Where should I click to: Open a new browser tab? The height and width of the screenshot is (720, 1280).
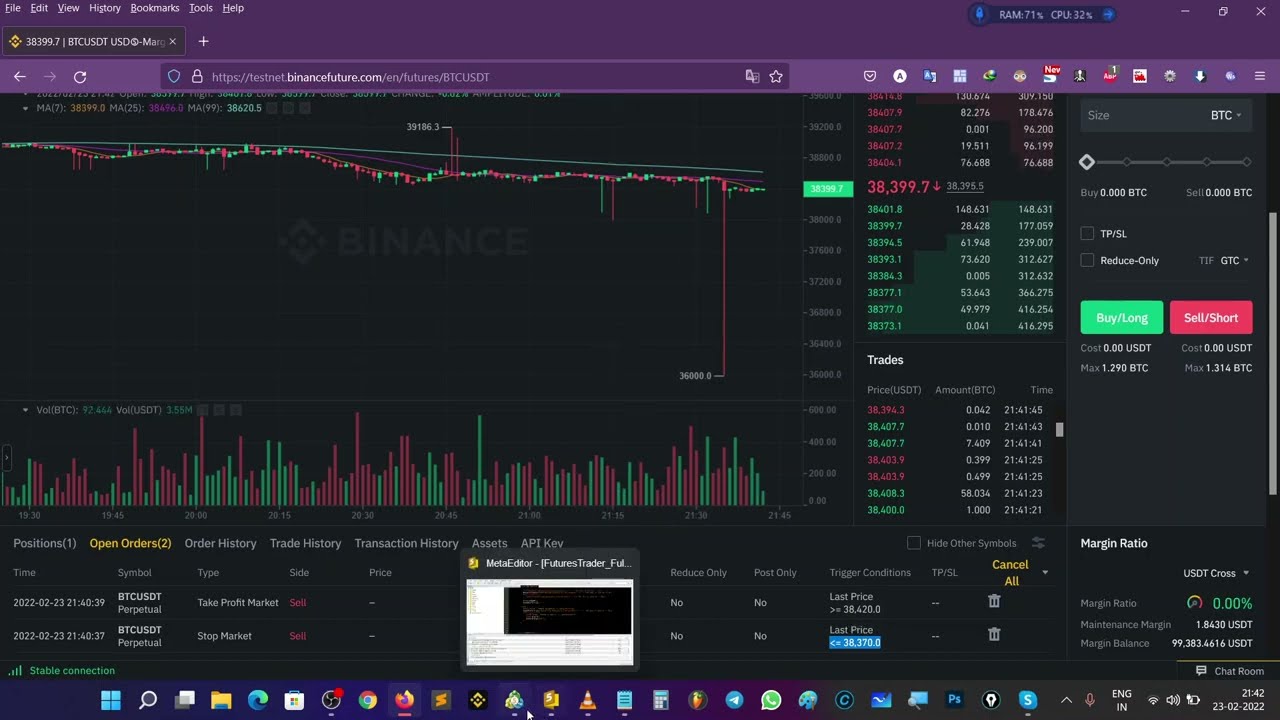(204, 41)
